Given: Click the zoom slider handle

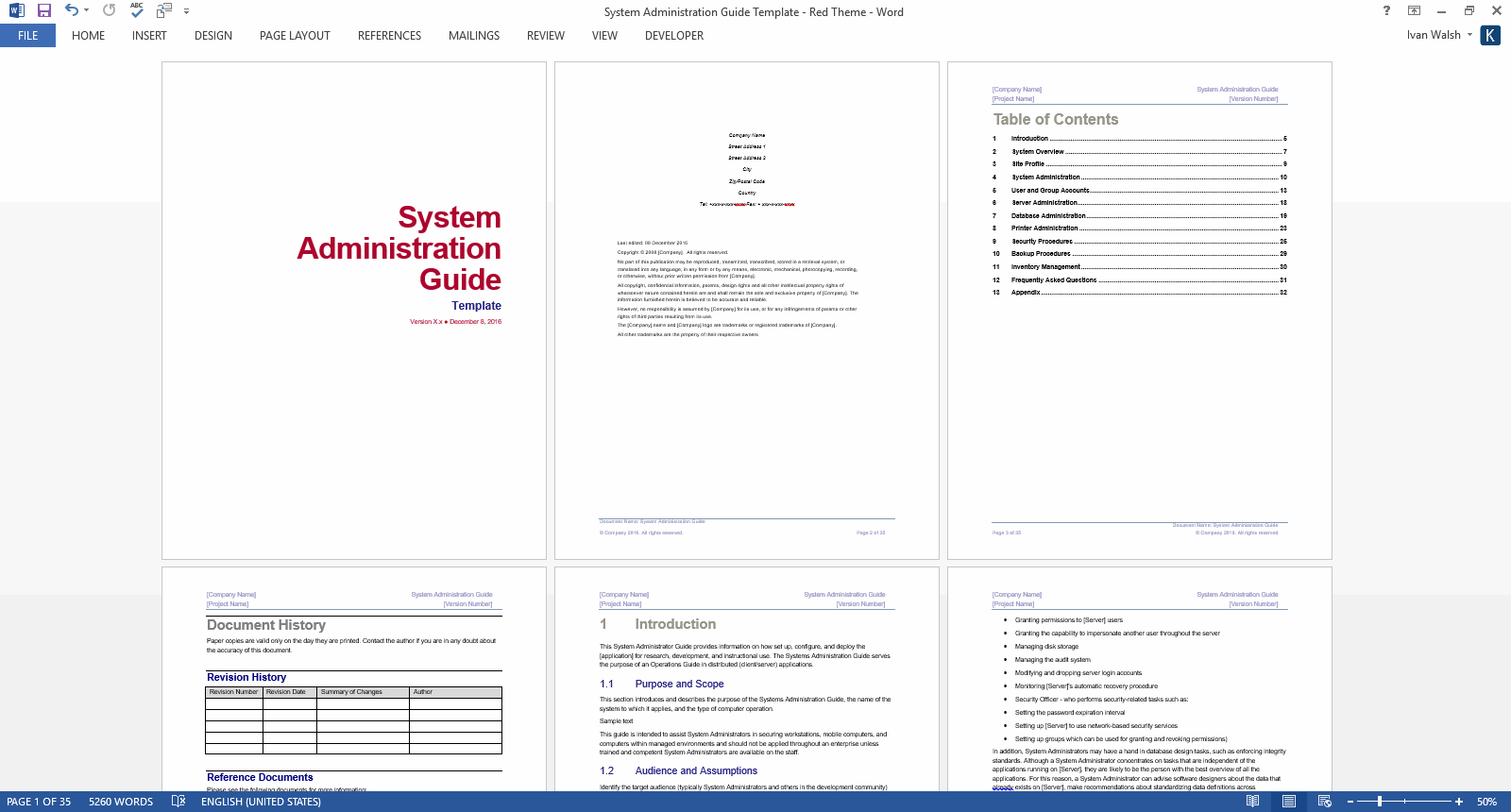Looking at the screenshot, I should tap(1380, 802).
